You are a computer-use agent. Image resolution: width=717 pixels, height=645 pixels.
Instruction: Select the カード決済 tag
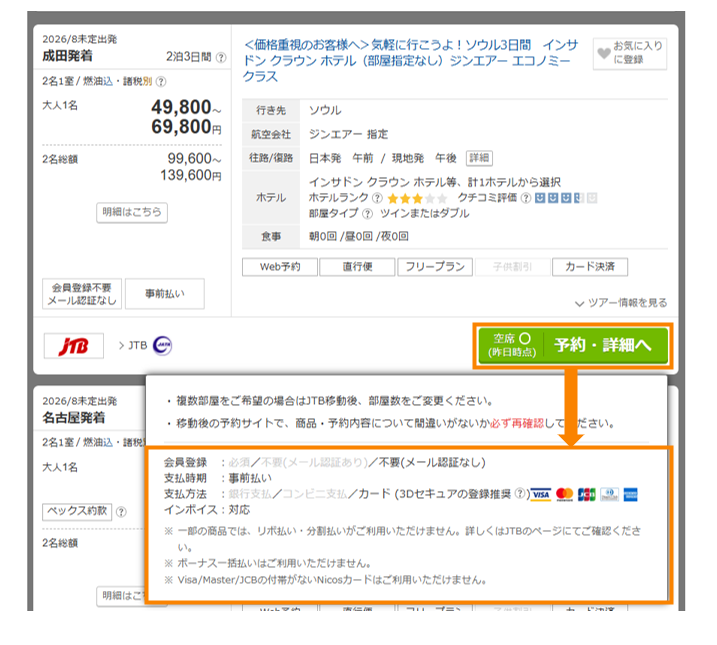pyautogui.click(x=590, y=267)
